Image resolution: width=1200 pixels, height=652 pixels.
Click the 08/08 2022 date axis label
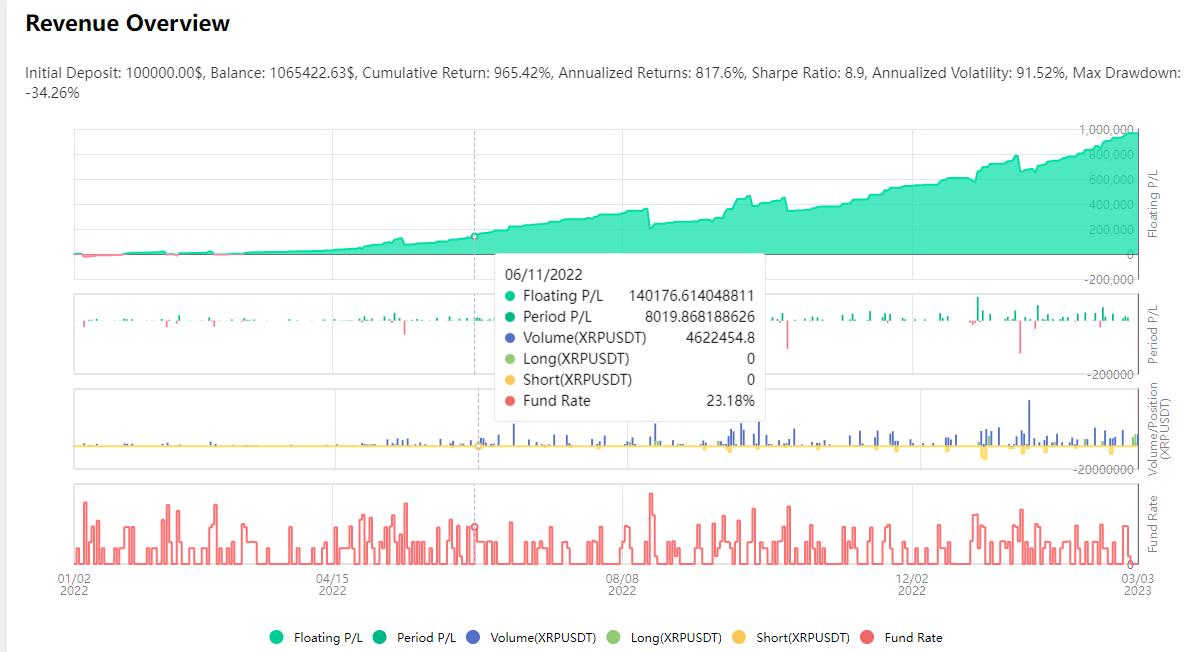point(622,584)
